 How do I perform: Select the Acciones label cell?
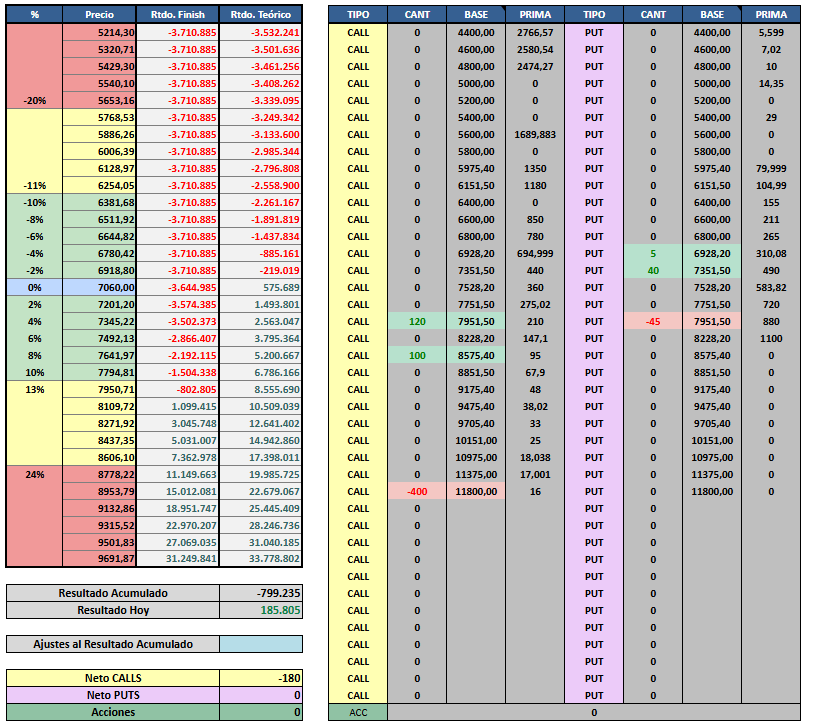[113, 712]
